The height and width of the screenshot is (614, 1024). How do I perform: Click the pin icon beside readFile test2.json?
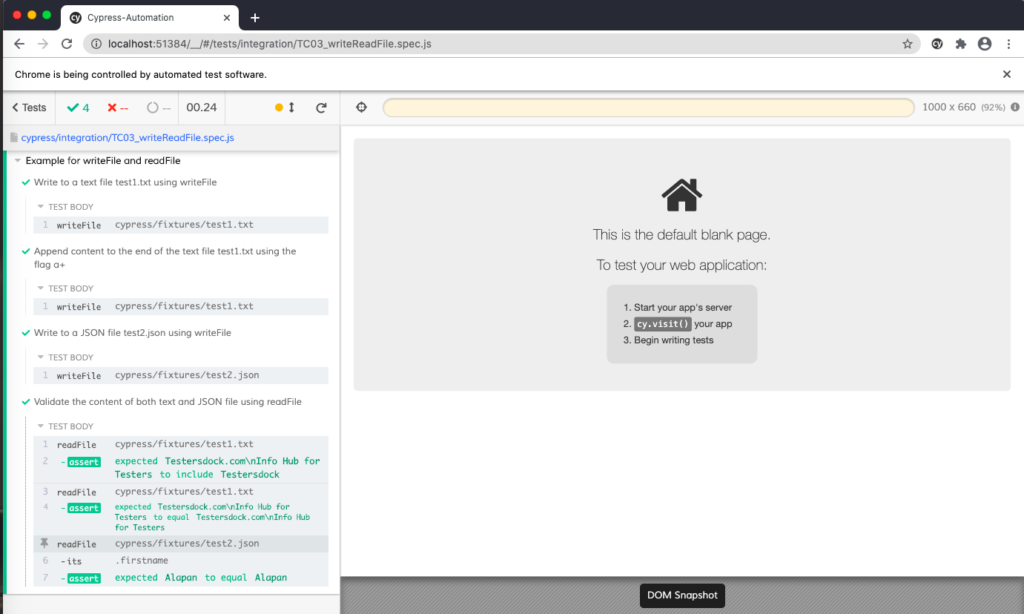pos(44,544)
